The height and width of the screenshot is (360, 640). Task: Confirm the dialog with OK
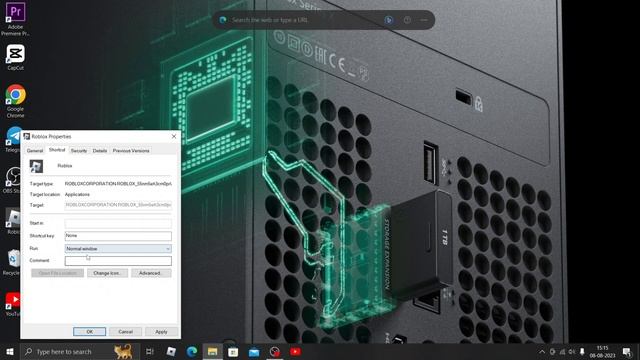[x=89, y=331]
